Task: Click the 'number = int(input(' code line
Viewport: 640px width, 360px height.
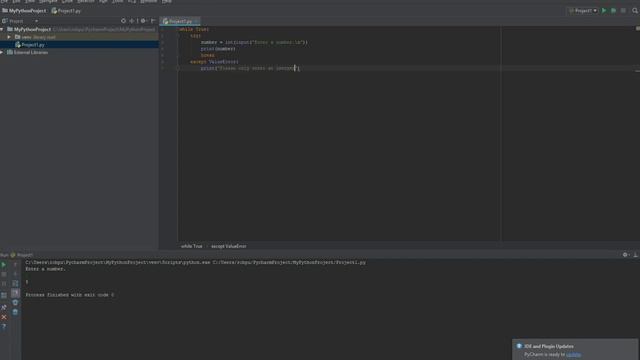Action: (x=254, y=42)
